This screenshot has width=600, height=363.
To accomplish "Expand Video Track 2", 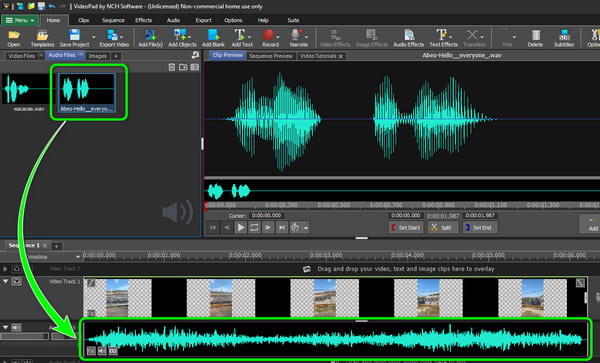I will 5,269.
